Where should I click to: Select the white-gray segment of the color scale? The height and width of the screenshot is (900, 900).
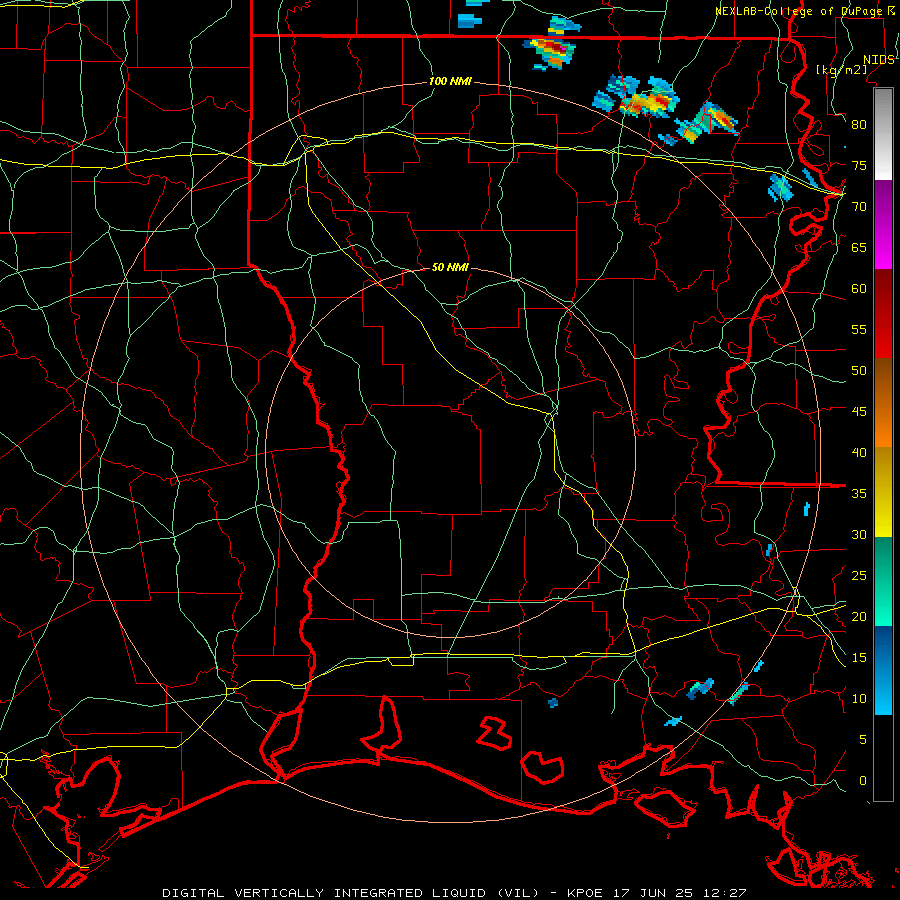click(x=883, y=134)
